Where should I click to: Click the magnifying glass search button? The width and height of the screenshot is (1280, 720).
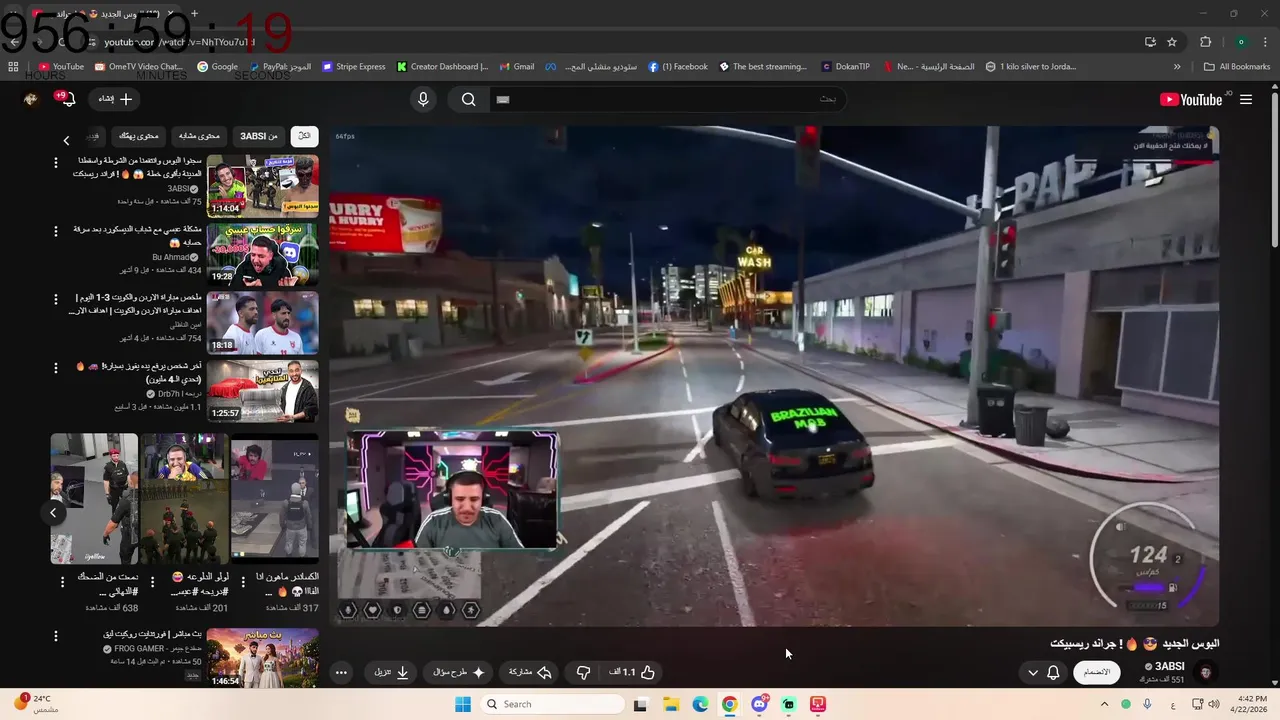tap(468, 99)
